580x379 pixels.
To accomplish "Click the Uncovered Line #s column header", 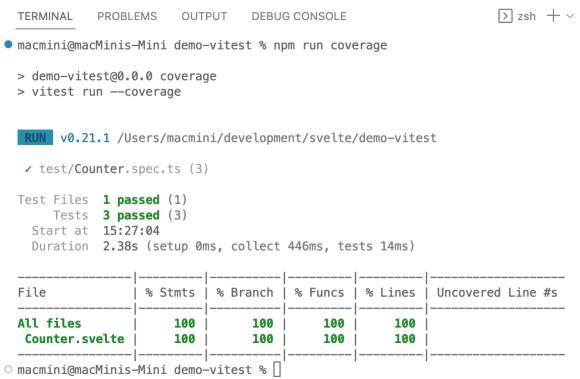I will point(497,292).
